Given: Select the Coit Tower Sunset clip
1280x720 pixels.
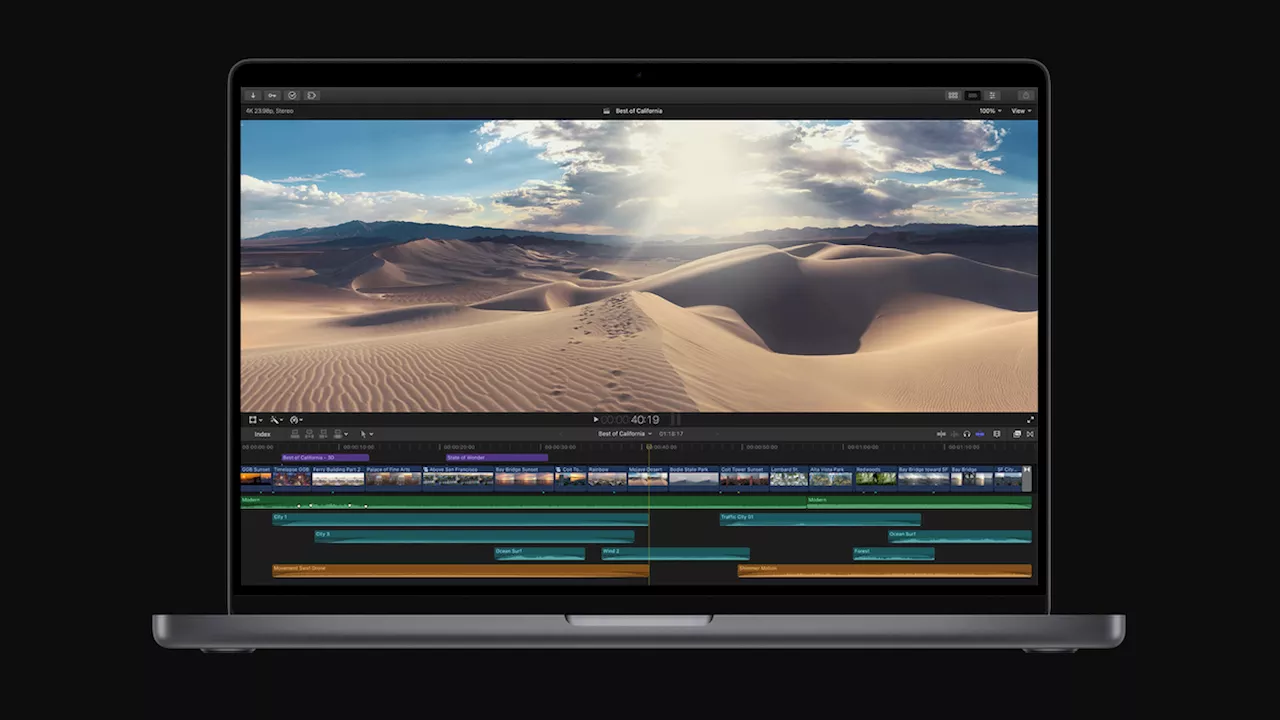Looking at the screenshot, I should coord(744,479).
